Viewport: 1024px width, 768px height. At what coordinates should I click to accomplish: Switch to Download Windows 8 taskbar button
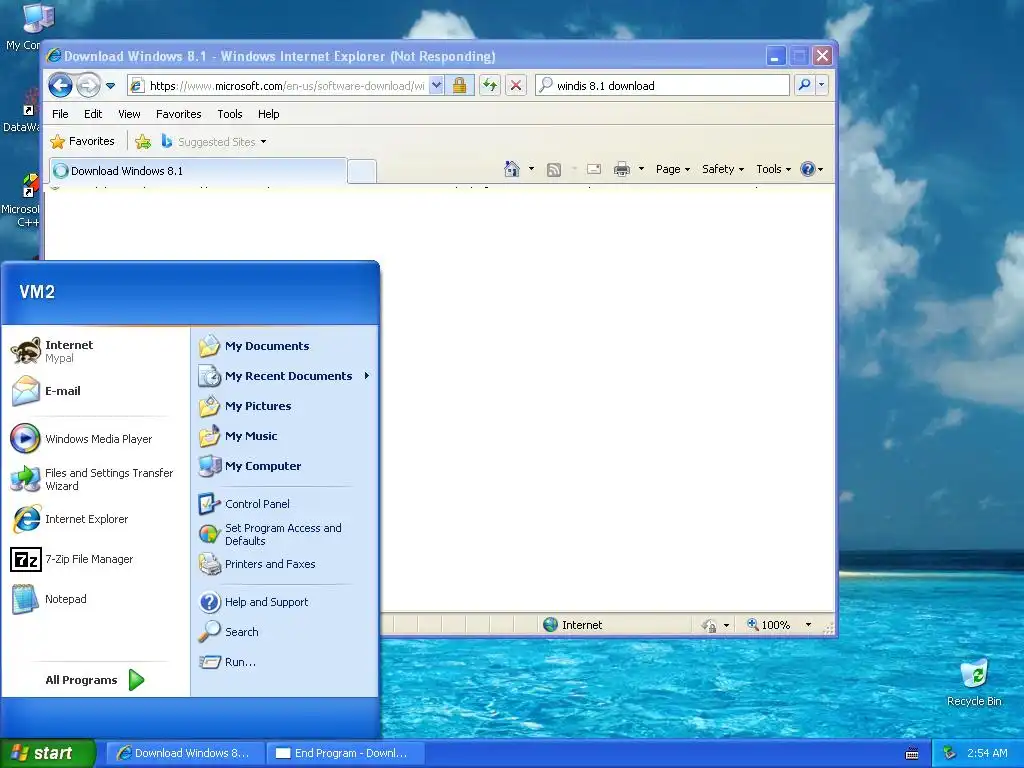pyautogui.click(x=185, y=753)
